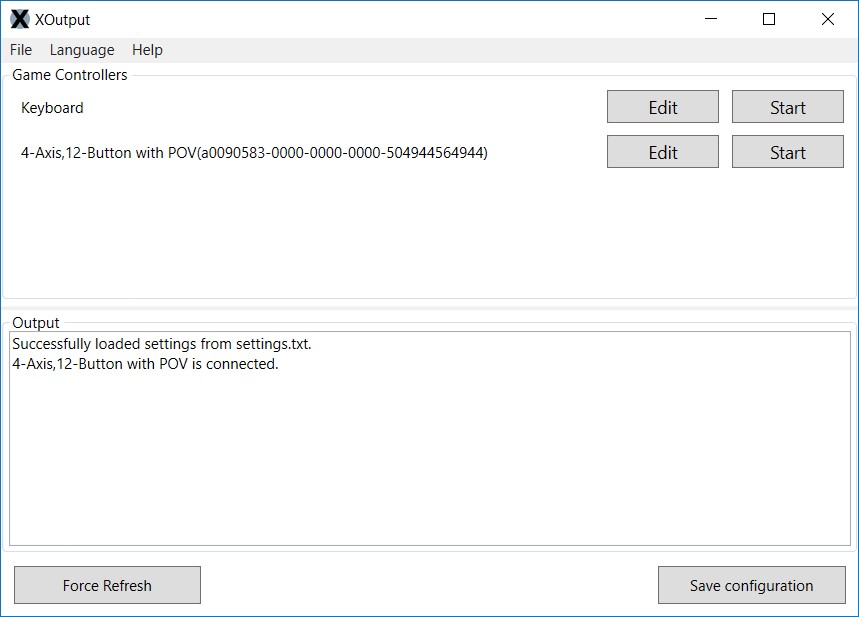Edit the 4-Axis,12-Button with POV controller
This screenshot has width=859, height=617.
tap(662, 151)
